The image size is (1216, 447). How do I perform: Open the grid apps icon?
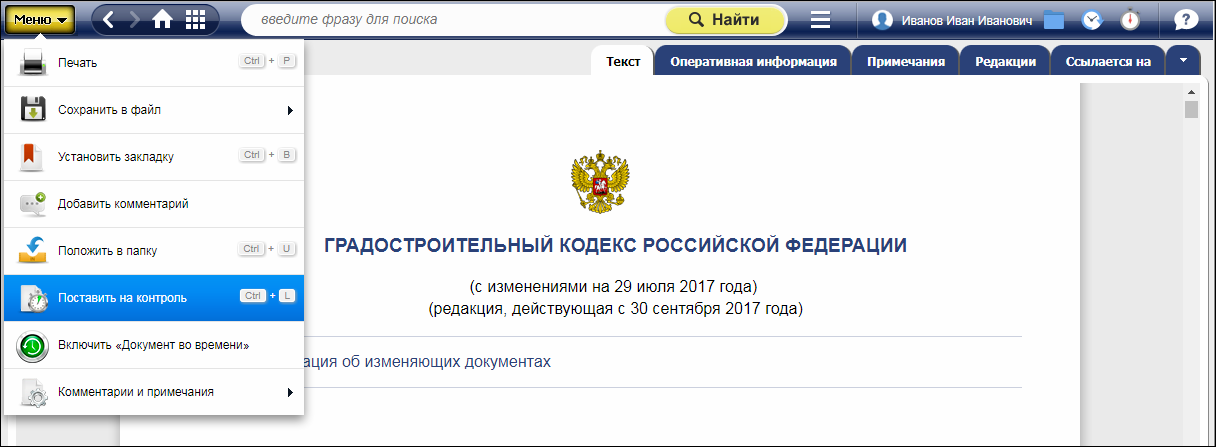[196, 19]
